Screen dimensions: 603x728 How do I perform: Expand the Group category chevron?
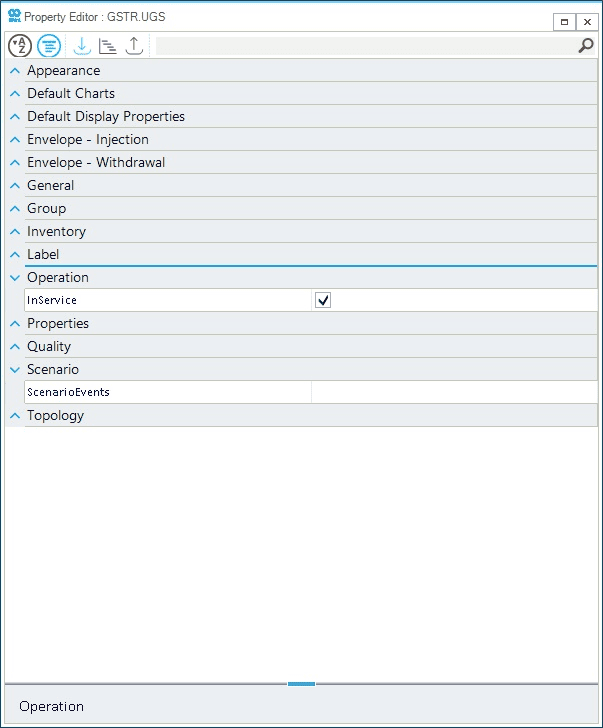pos(15,208)
